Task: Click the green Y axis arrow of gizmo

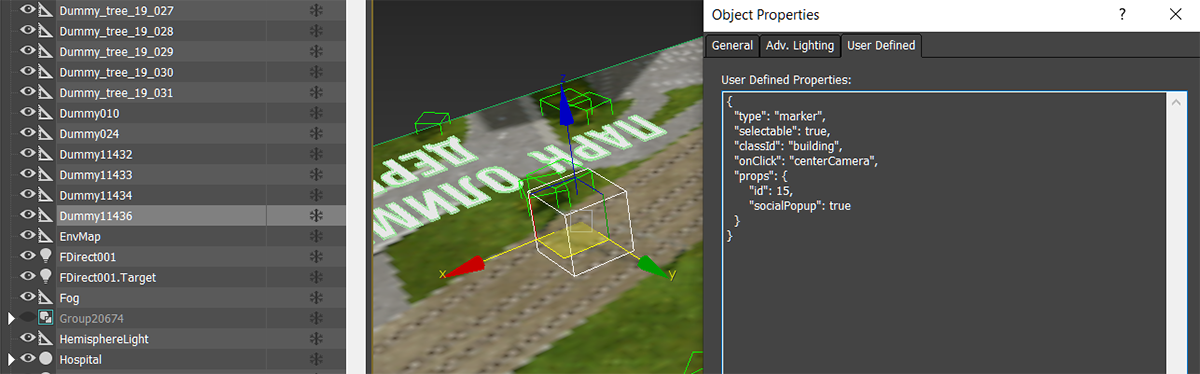Action: (653, 266)
